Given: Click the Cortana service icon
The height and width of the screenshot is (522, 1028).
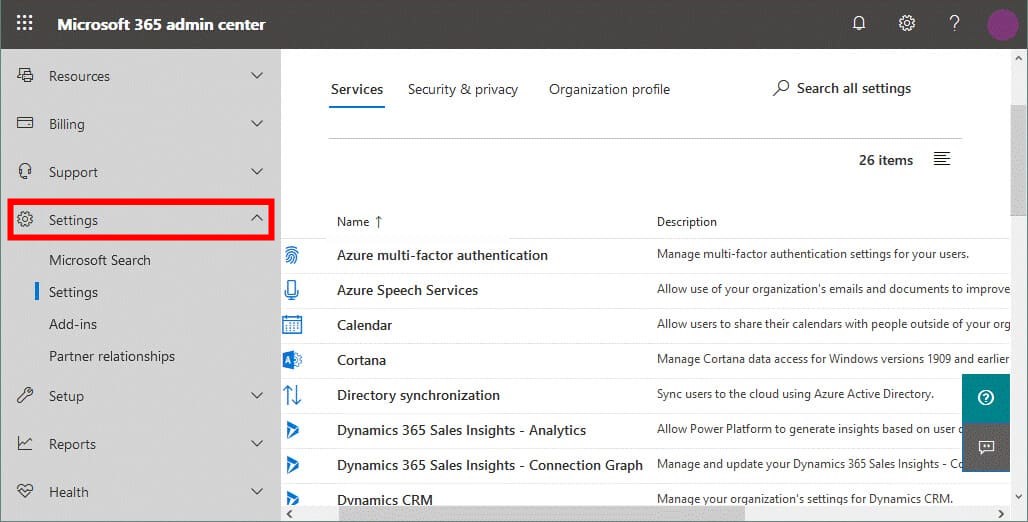Looking at the screenshot, I should [x=292, y=359].
